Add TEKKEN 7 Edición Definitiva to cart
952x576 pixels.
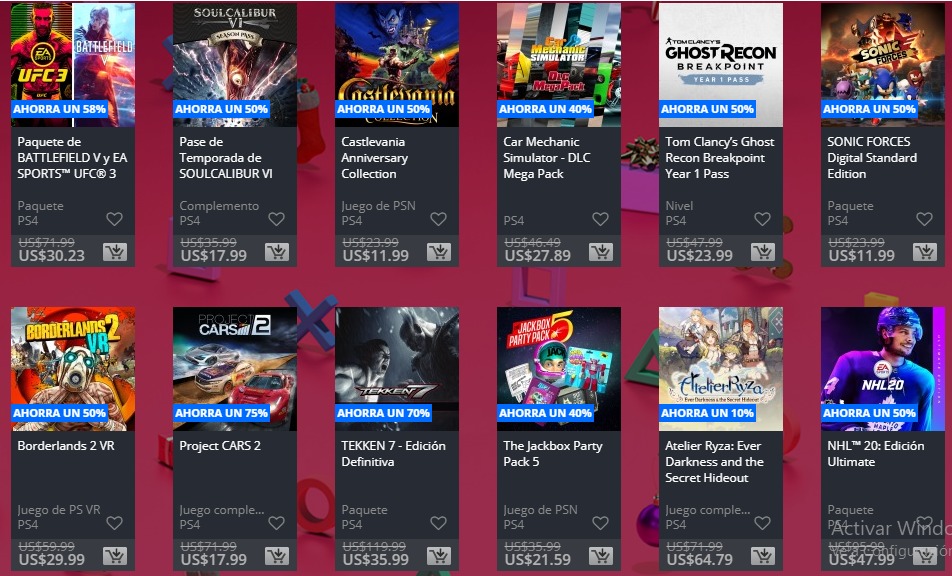(439, 556)
